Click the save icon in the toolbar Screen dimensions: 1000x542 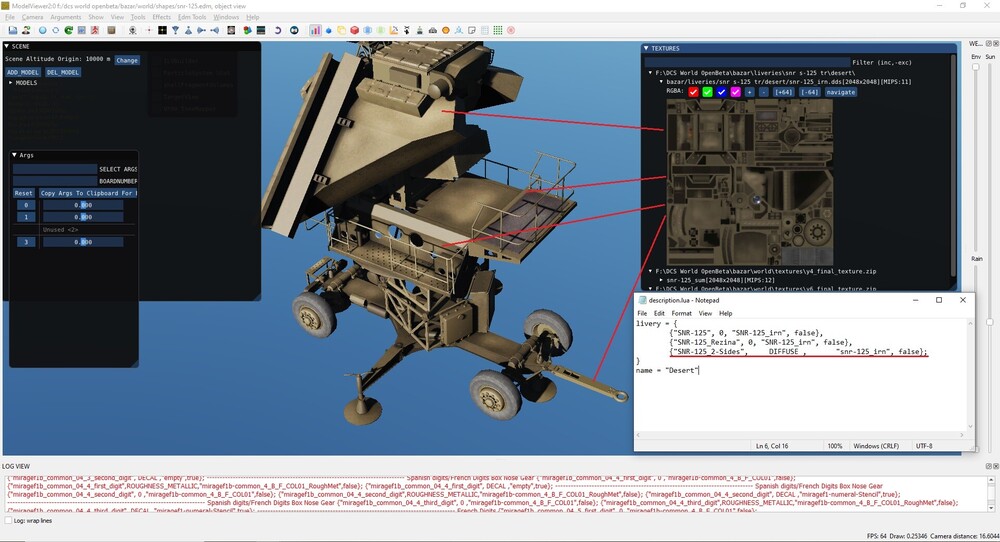click(x=13, y=30)
